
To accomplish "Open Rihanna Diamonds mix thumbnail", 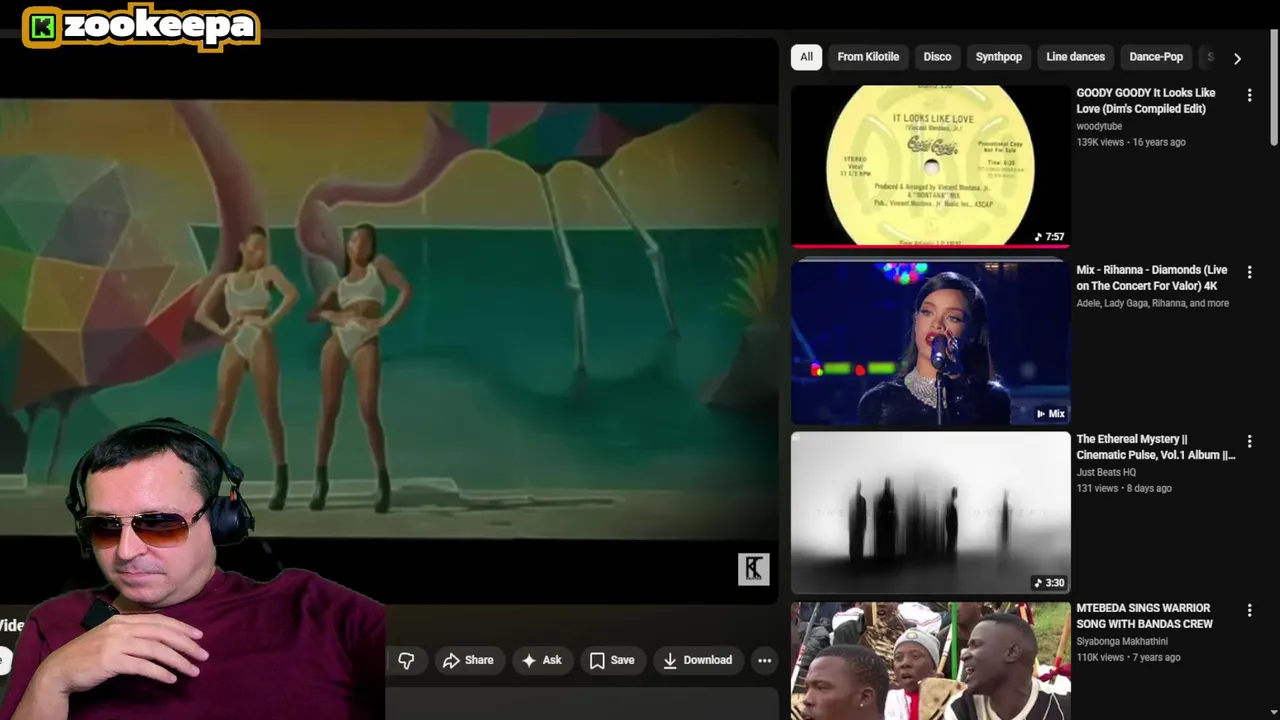I will (x=930, y=343).
